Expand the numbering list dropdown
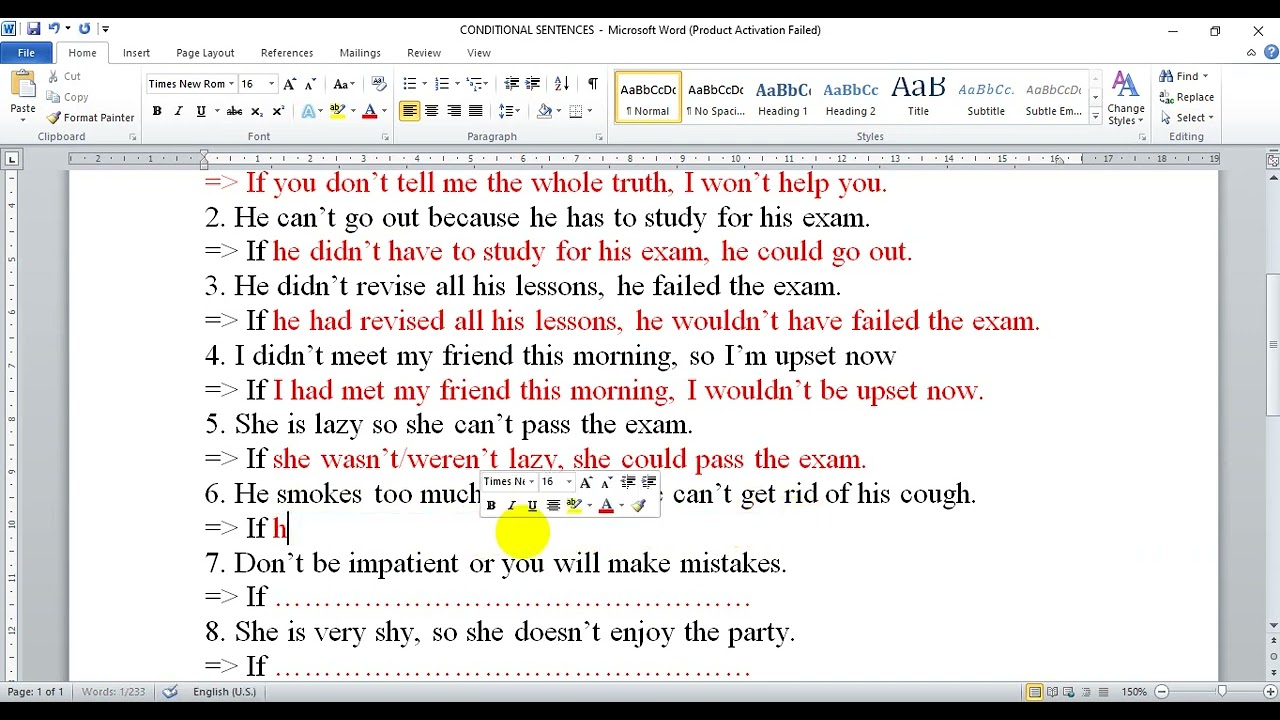Image resolution: width=1280 pixels, height=720 pixels. pos(457,84)
